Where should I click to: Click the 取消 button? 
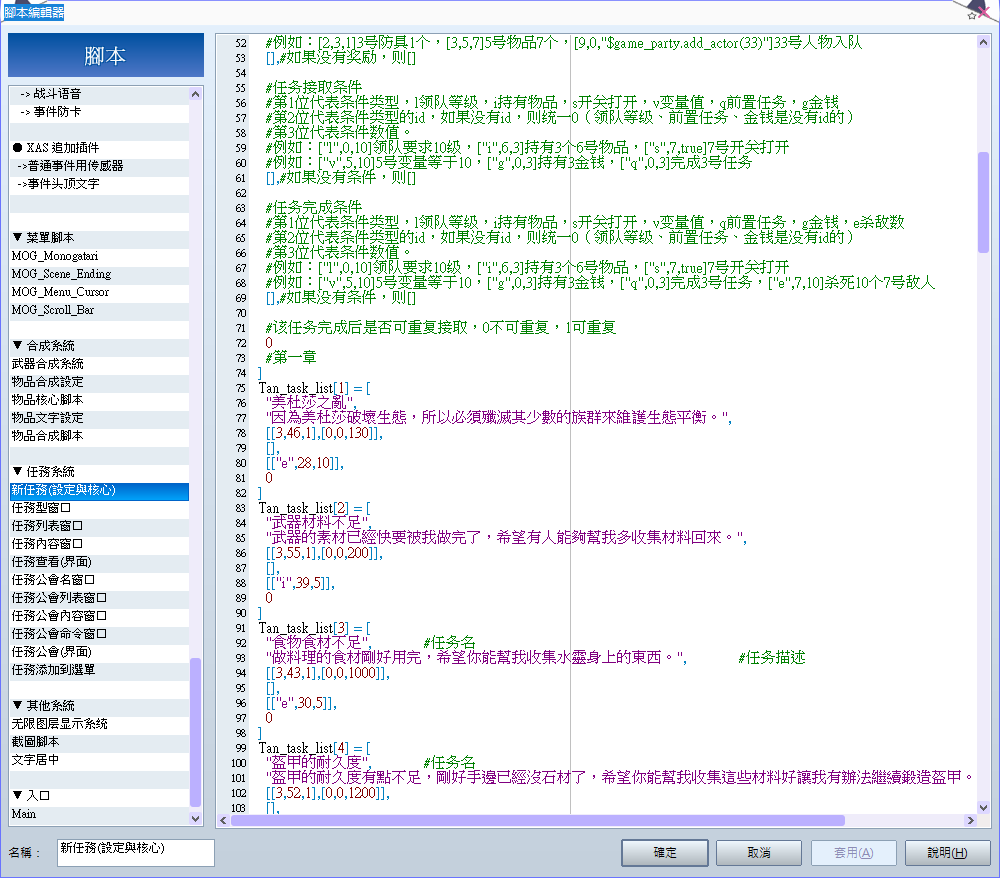tap(759, 852)
